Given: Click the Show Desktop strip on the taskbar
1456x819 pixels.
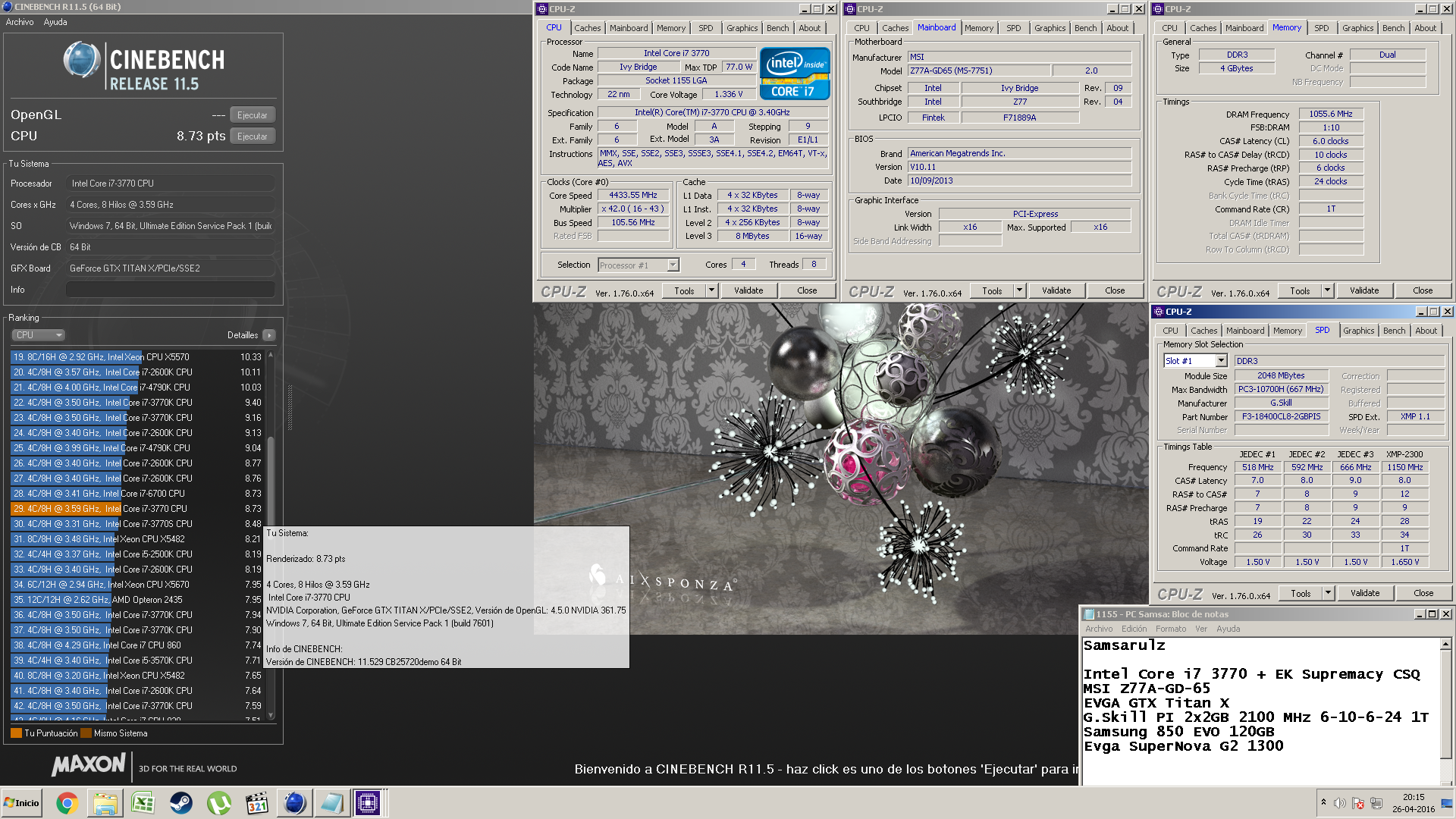Looking at the screenshot, I should [1447, 802].
